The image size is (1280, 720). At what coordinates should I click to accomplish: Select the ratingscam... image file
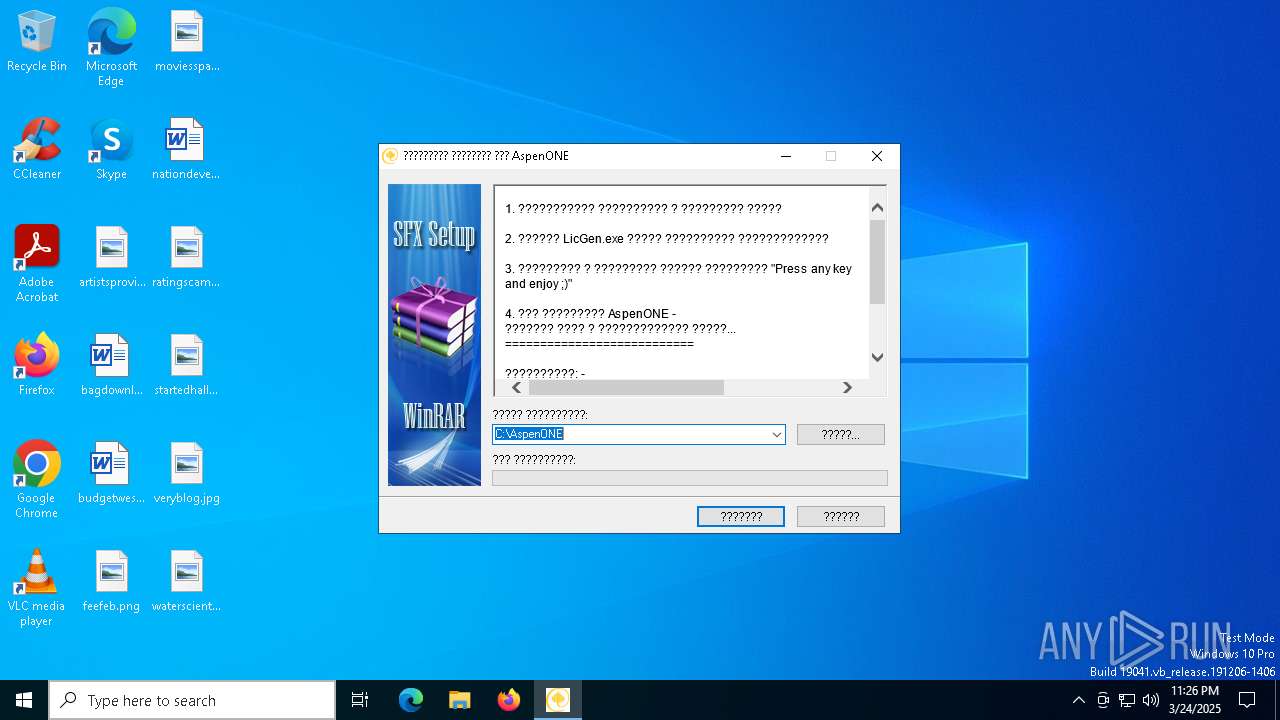186,257
